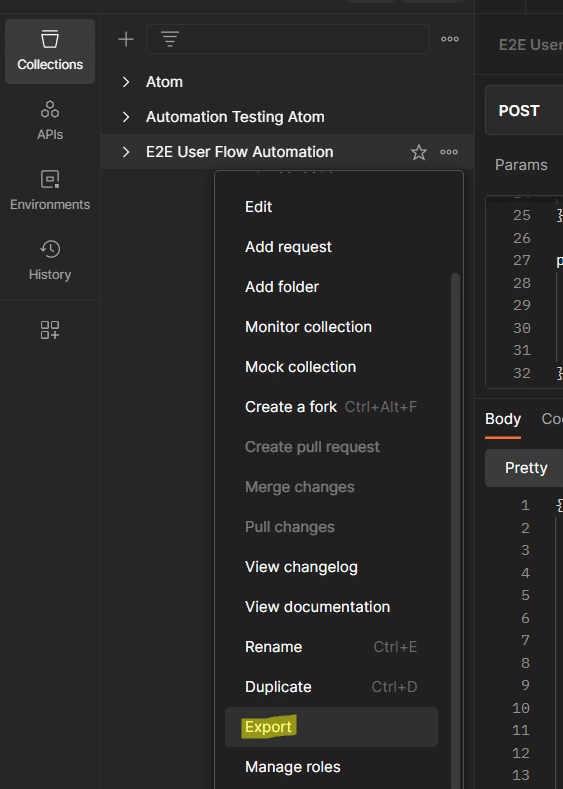Click line number 32 in request editor
The width and height of the screenshot is (563, 789).
click(522, 373)
